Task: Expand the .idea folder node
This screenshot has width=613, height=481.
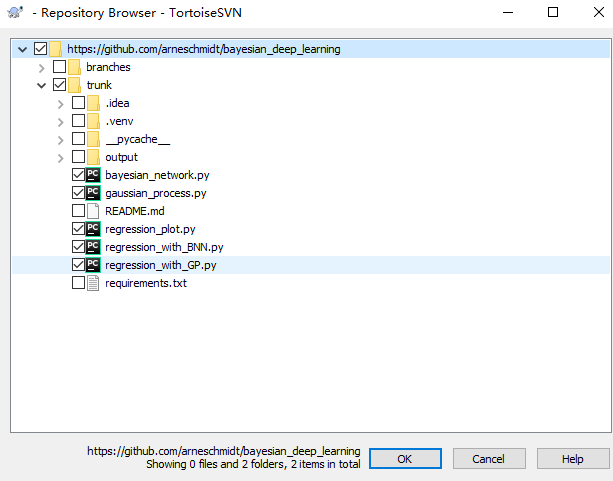Action: click(61, 104)
